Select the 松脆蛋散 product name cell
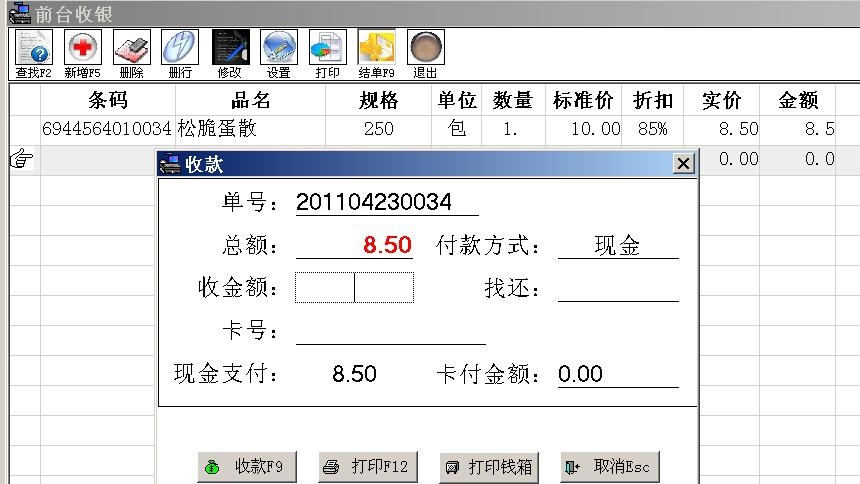Viewport: 860px width, 484px height. click(x=251, y=128)
